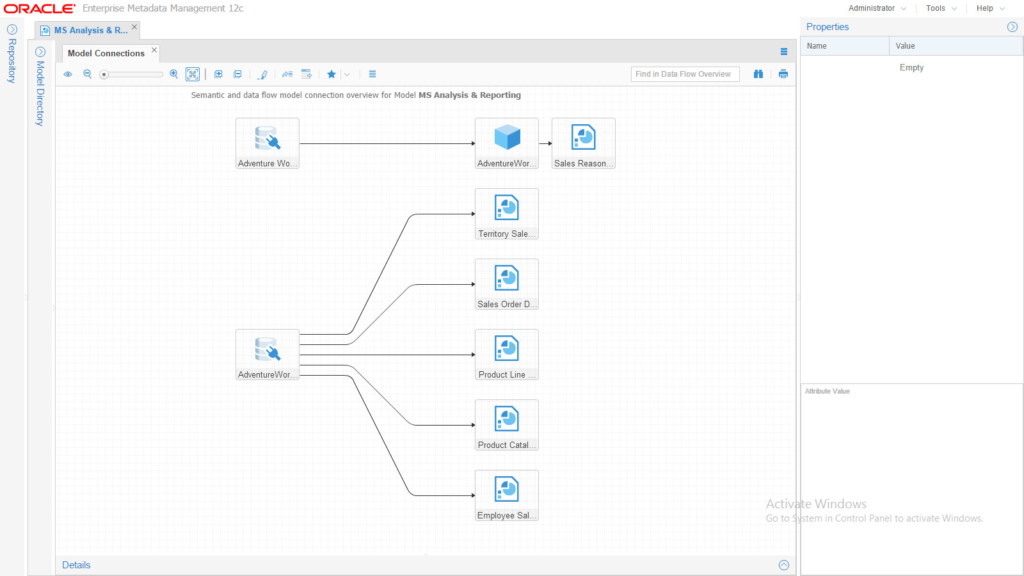
Task: Click the fit to content icon
Action: [193, 74]
